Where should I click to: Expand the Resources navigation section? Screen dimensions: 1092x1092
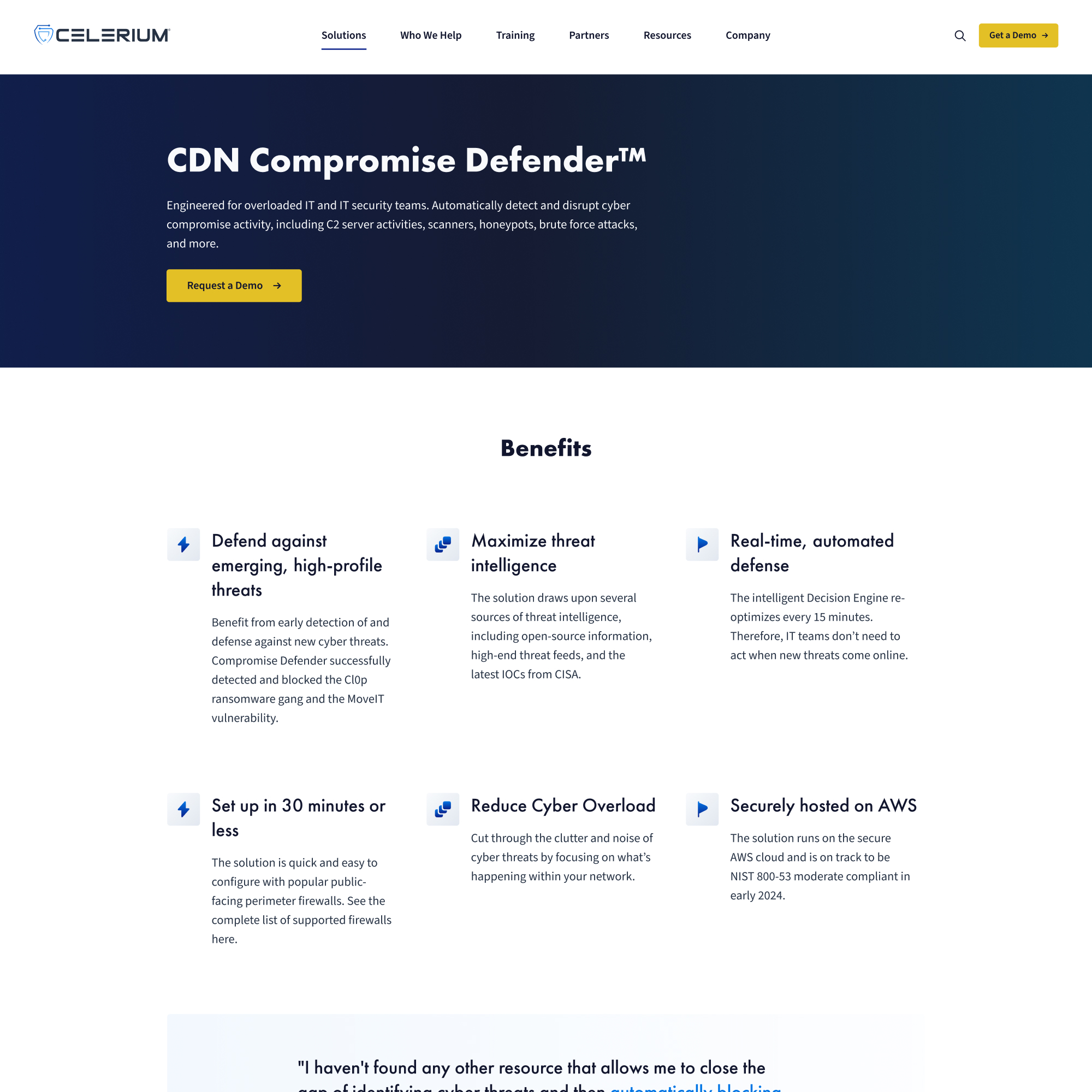[x=667, y=35]
